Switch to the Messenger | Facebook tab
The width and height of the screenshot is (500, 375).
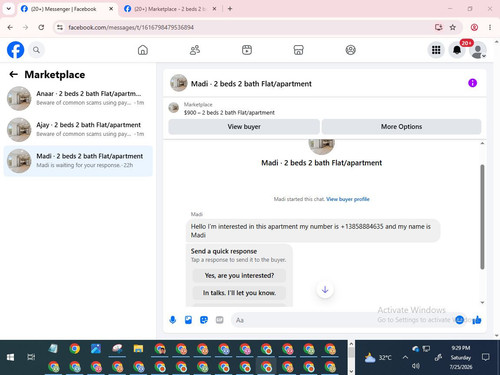(63, 9)
